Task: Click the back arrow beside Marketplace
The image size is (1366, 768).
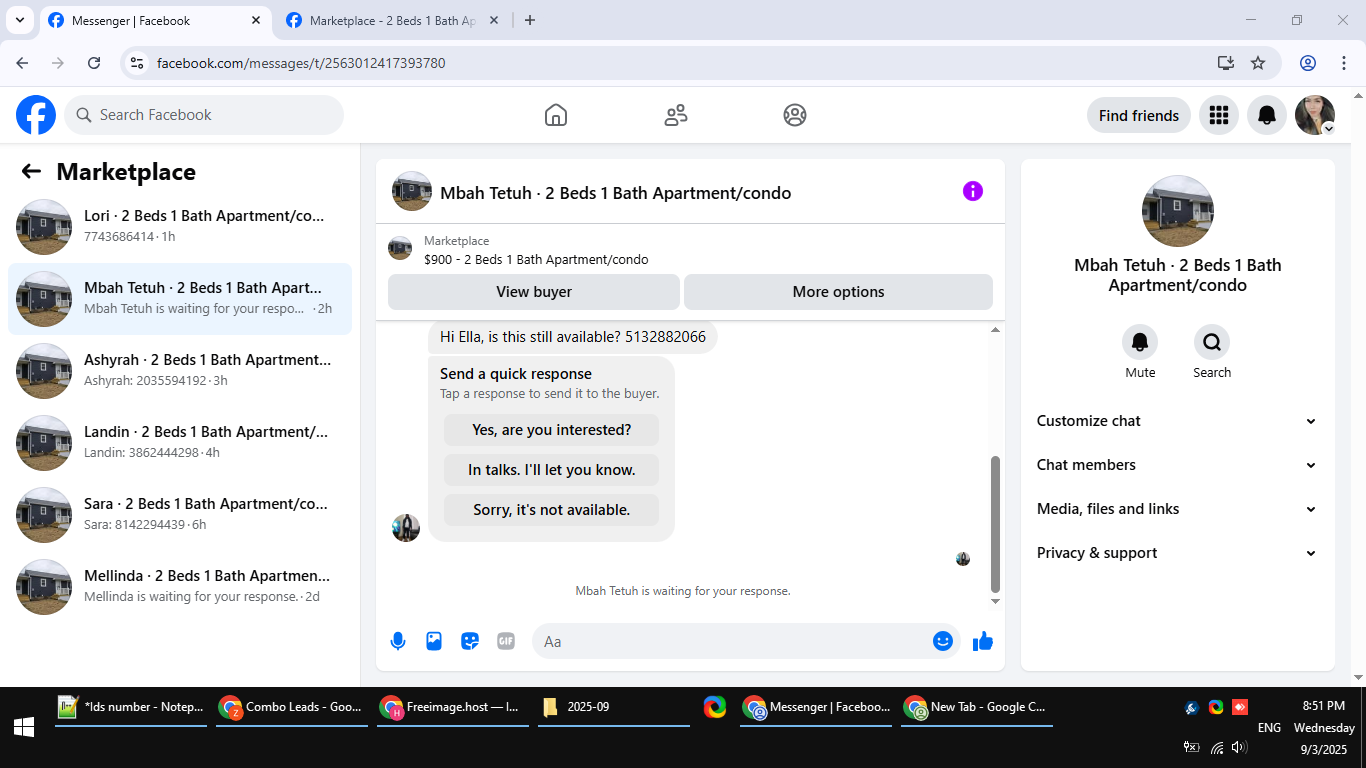Action: pyautogui.click(x=31, y=171)
